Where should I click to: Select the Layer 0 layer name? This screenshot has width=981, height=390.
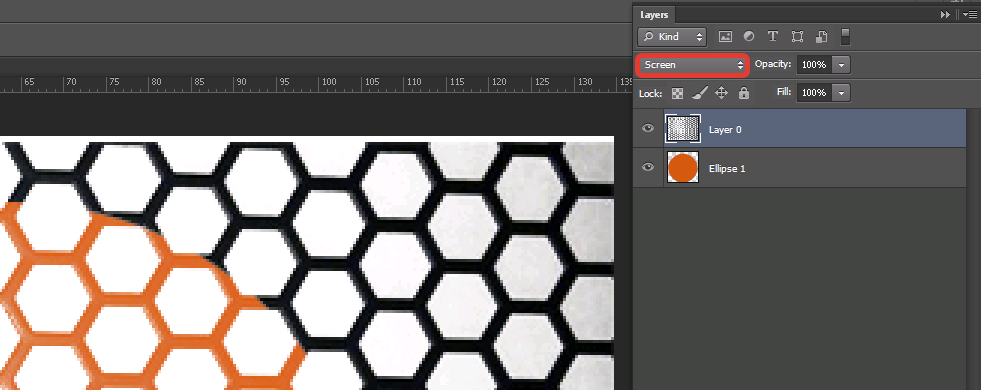[x=725, y=130]
